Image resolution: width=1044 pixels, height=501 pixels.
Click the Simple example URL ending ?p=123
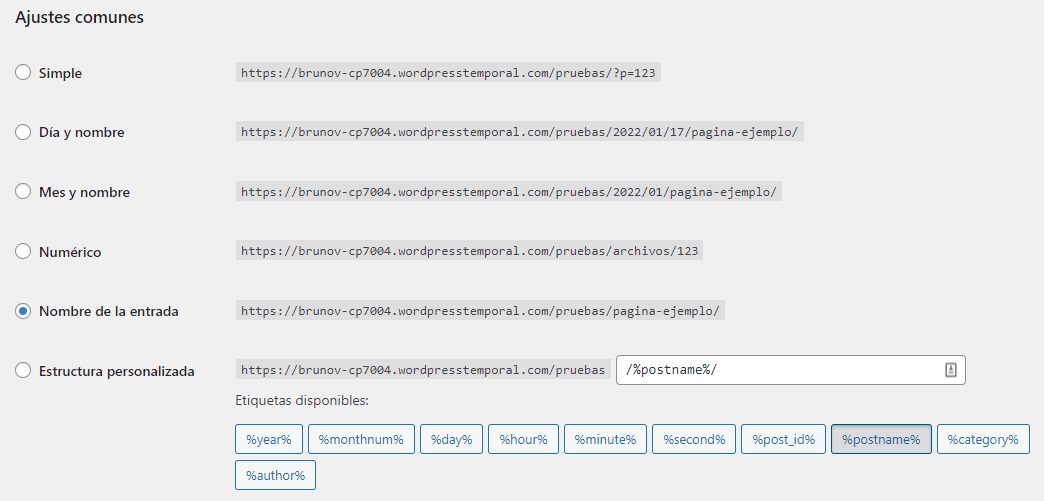(448, 73)
